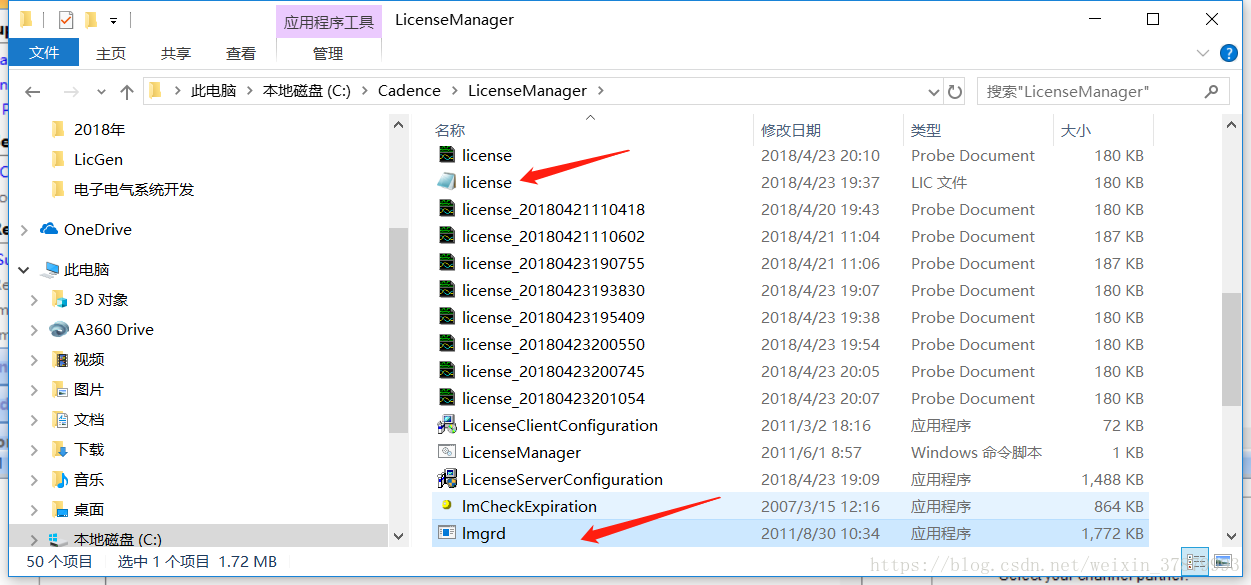Click LicenseManager in address breadcrumb
The height and width of the screenshot is (585, 1251).
[x=527, y=91]
